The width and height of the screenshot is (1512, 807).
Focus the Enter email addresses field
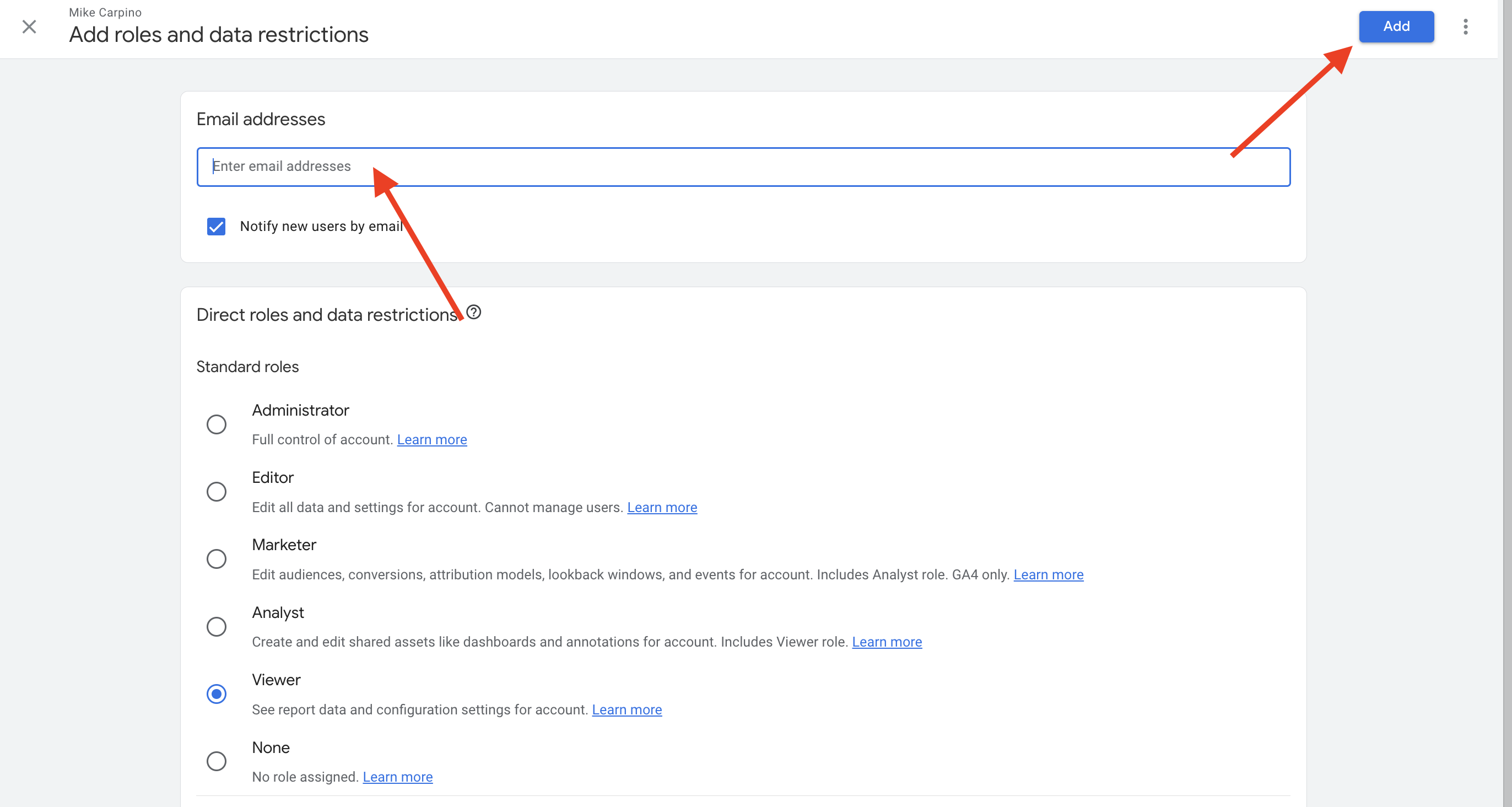click(x=743, y=167)
